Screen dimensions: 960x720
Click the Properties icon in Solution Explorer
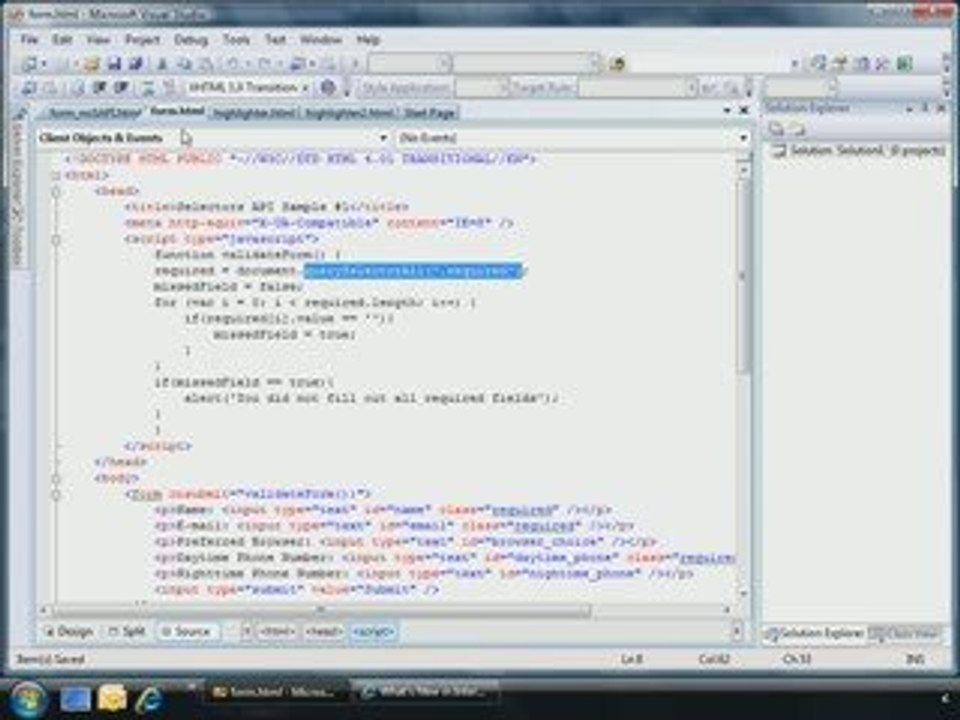click(x=776, y=129)
